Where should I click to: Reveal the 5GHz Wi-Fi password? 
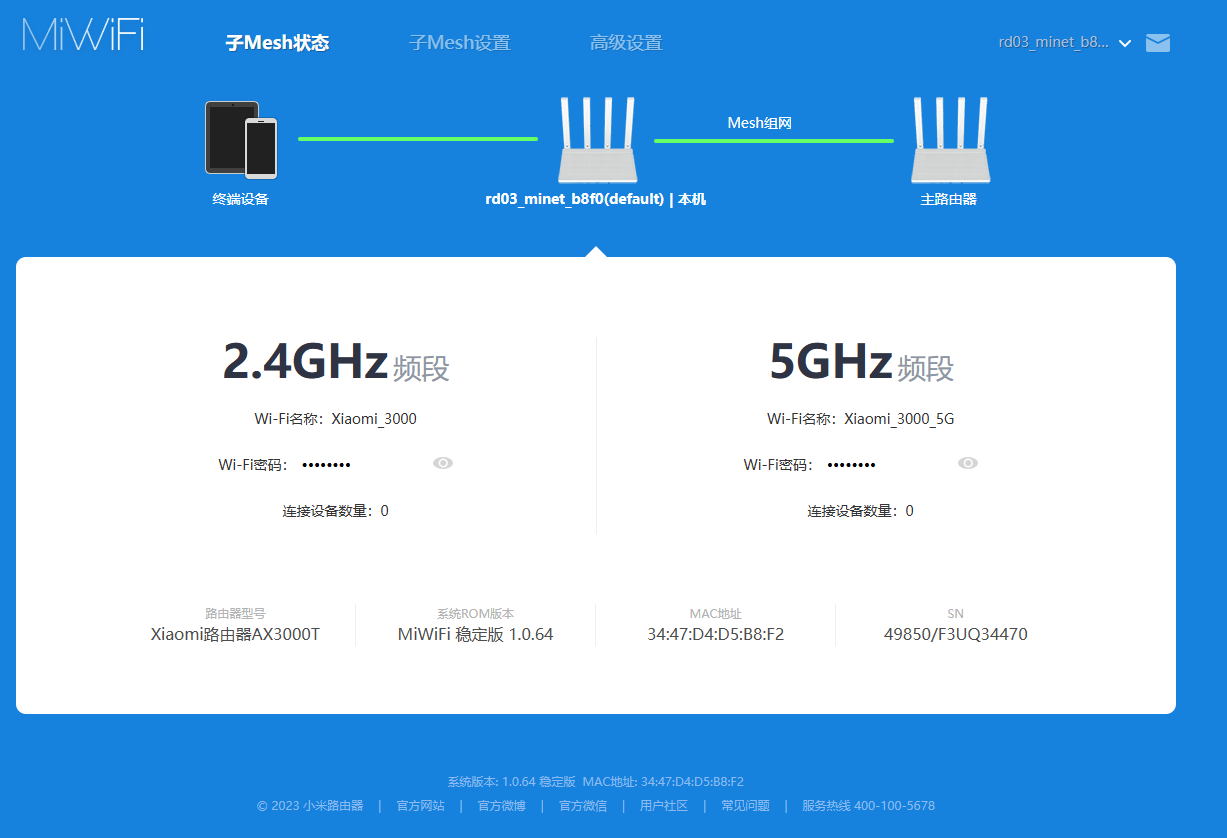point(968,463)
